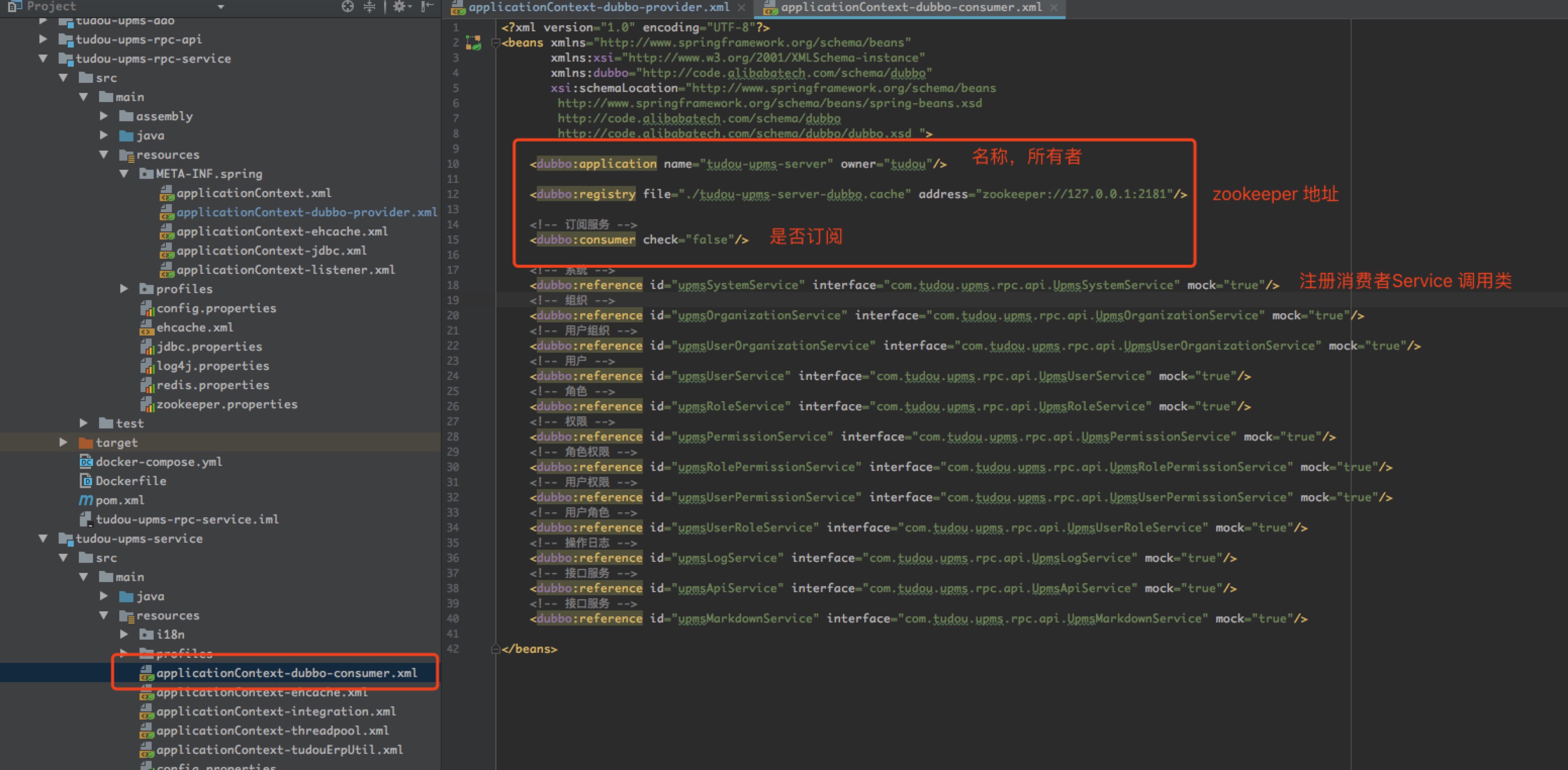Click the target folder icon
Screen dimensions: 1568x770
(86, 442)
